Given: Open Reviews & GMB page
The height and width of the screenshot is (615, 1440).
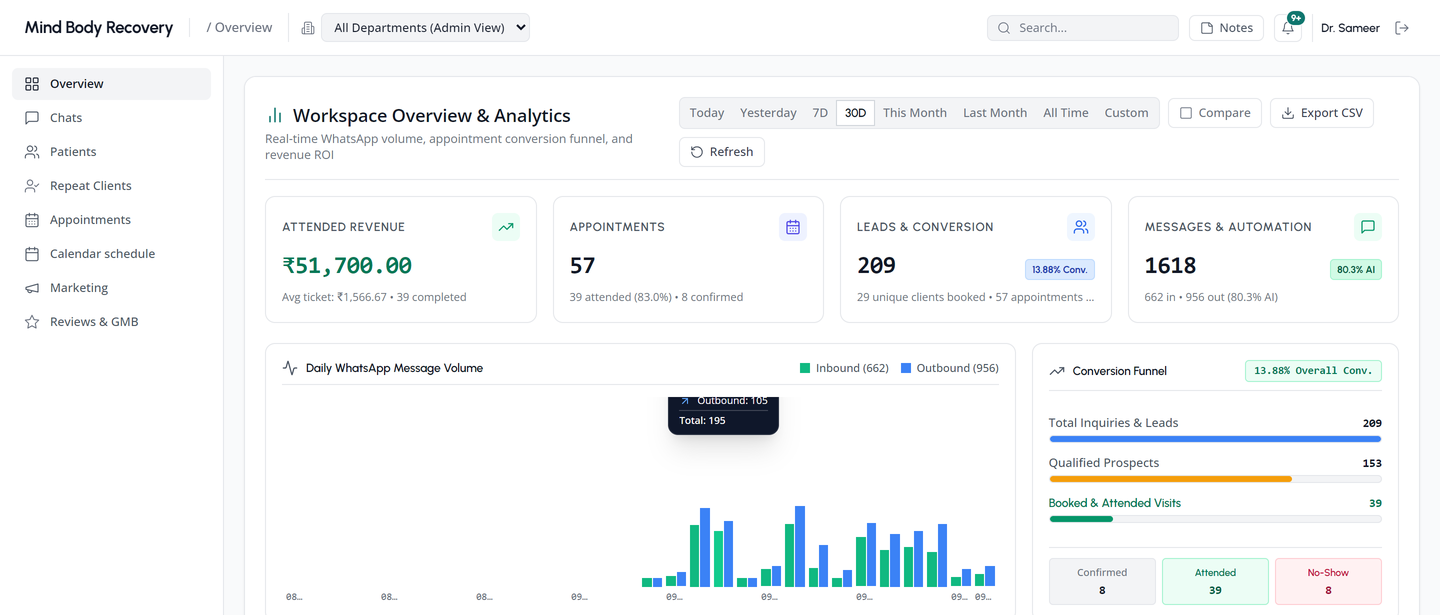Looking at the screenshot, I should [x=111, y=322].
